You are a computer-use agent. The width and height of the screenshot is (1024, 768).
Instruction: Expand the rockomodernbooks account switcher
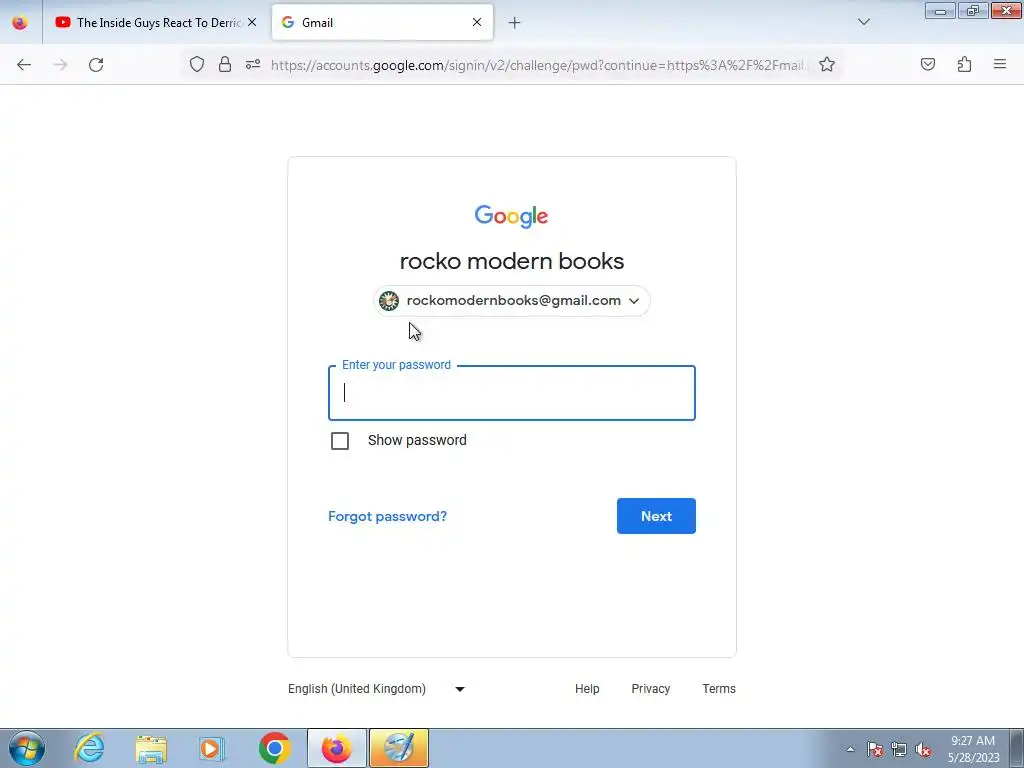[511, 301]
